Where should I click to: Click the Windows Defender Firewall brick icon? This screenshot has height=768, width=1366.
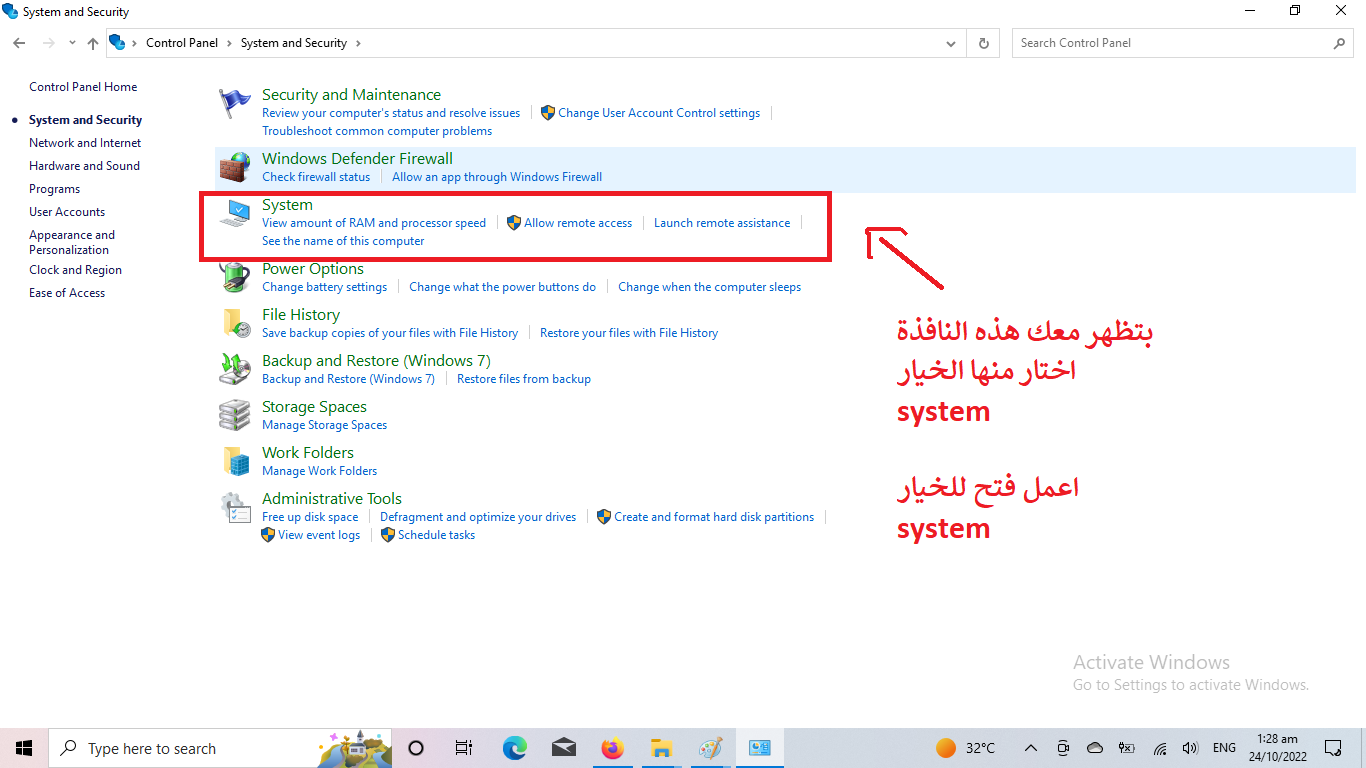point(235,167)
